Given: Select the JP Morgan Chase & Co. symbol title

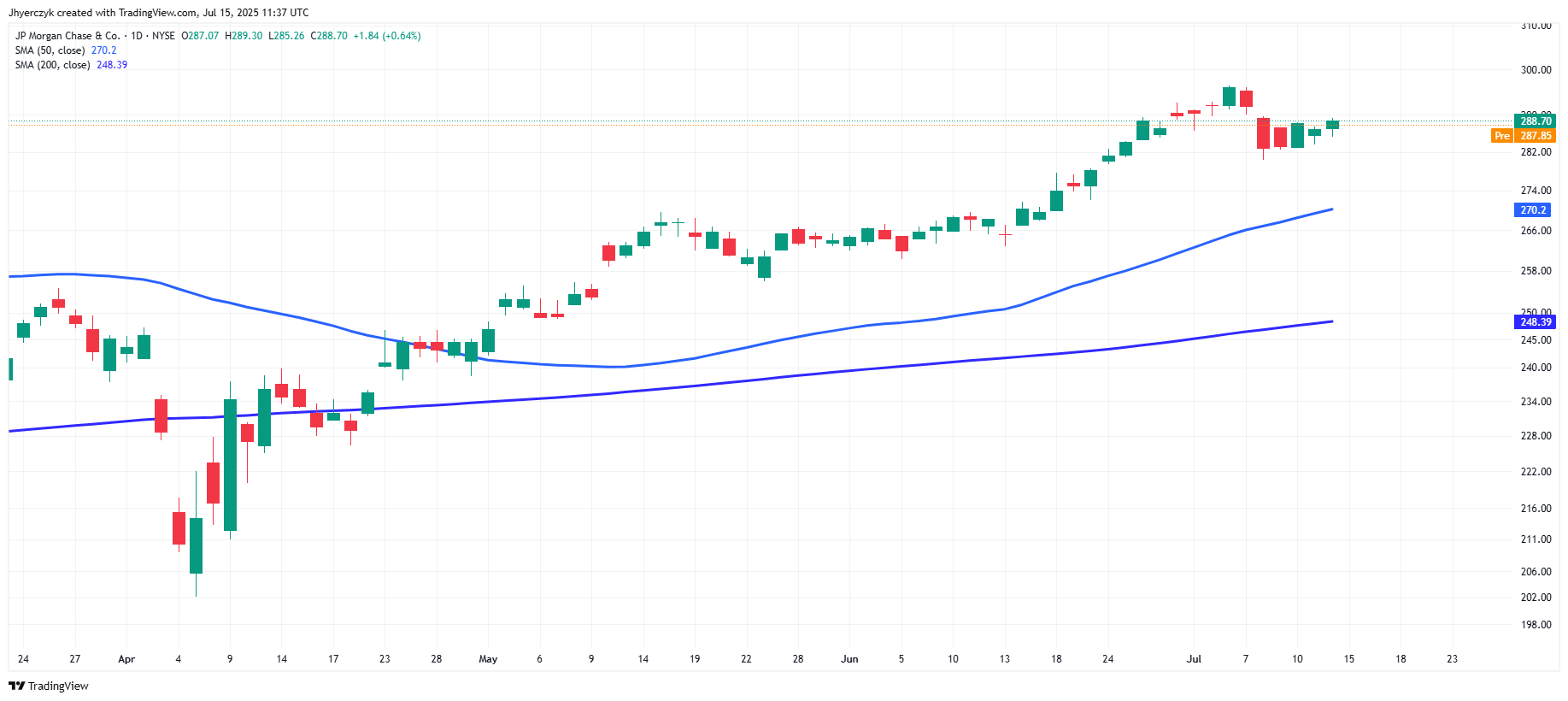Looking at the screenshot, I should (x=68, y=36).
